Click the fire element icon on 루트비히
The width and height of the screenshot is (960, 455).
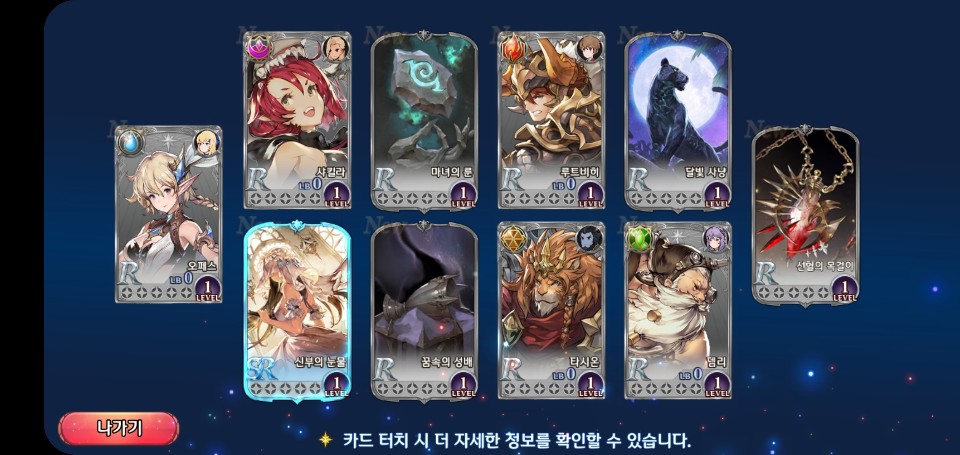[x=512, y=48]
